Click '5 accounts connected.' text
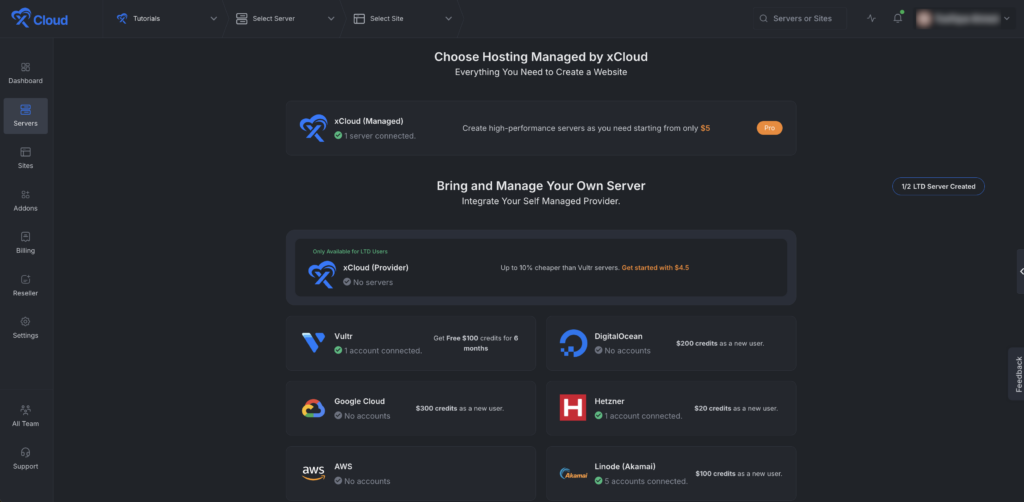This screenshot has height=502, width=1024. [x=646, y=481]
